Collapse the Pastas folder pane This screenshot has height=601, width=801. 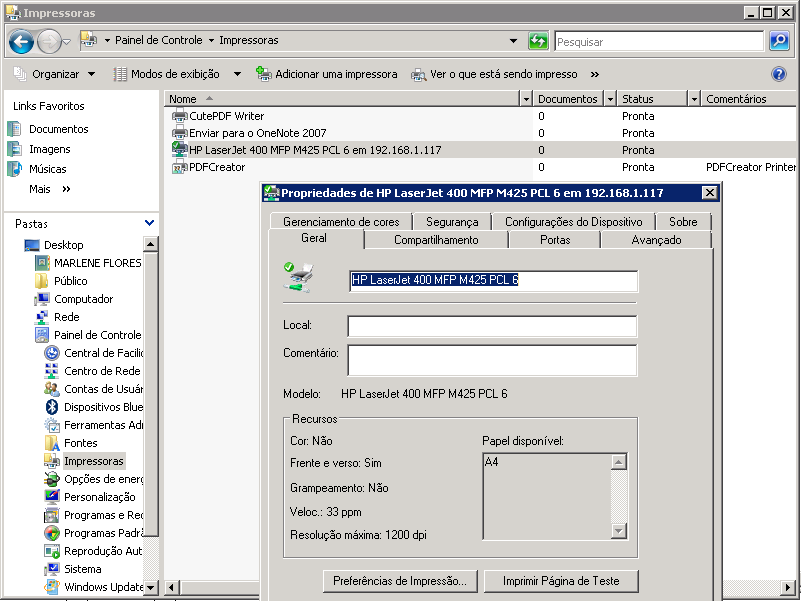(x=149, y=223)
